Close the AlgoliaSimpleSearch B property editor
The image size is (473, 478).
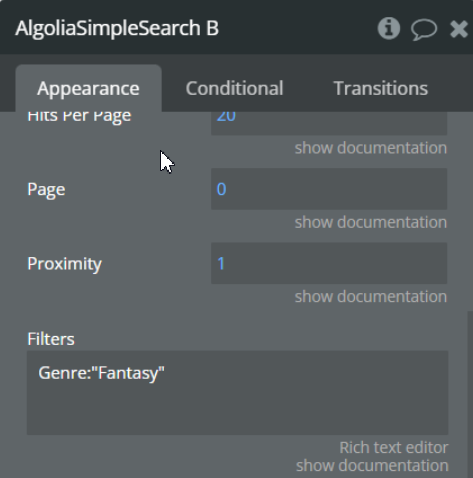459,29
